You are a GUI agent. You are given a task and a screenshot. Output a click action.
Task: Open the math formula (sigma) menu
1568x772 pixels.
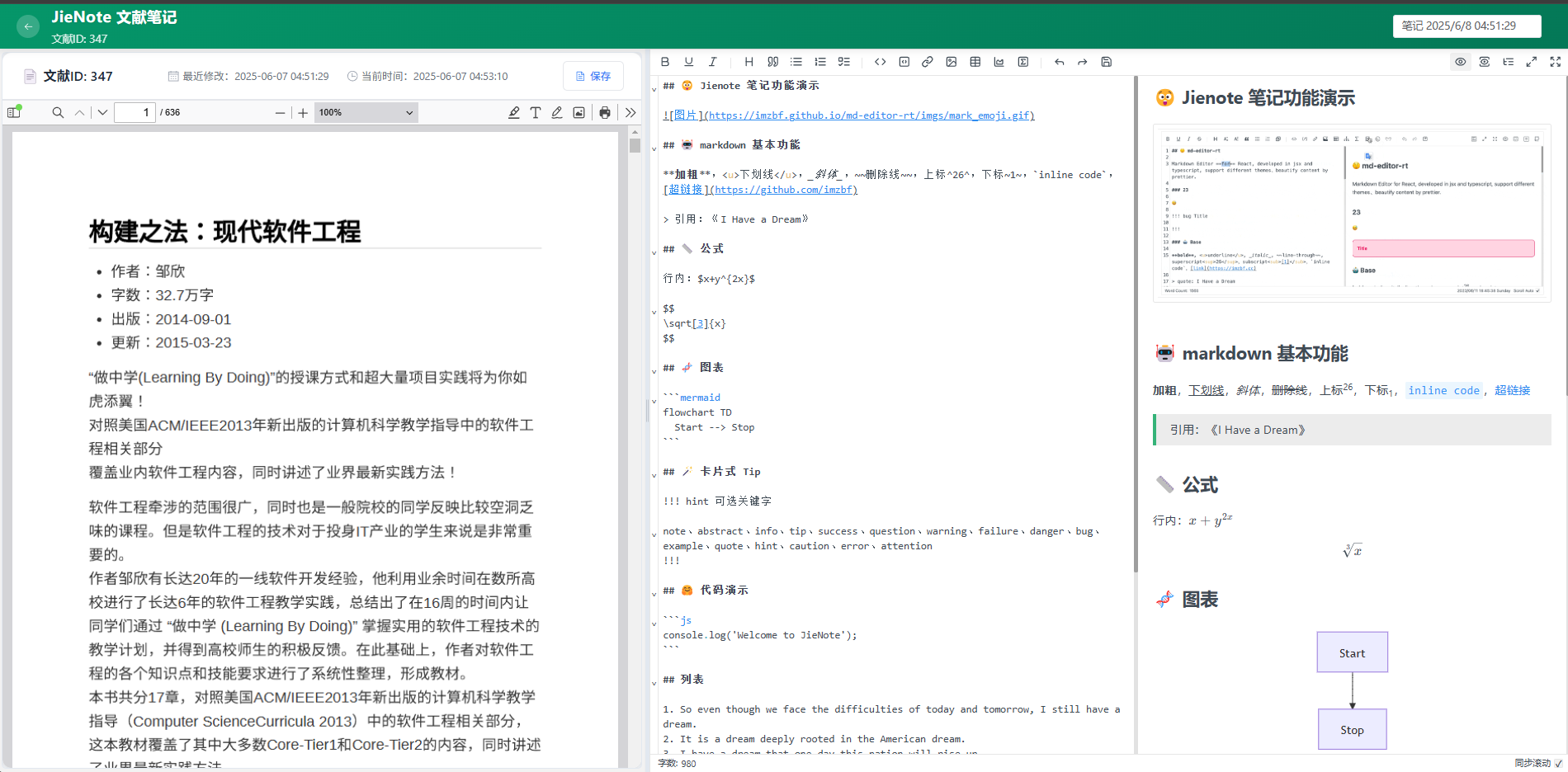click(x=1023, y=62)
